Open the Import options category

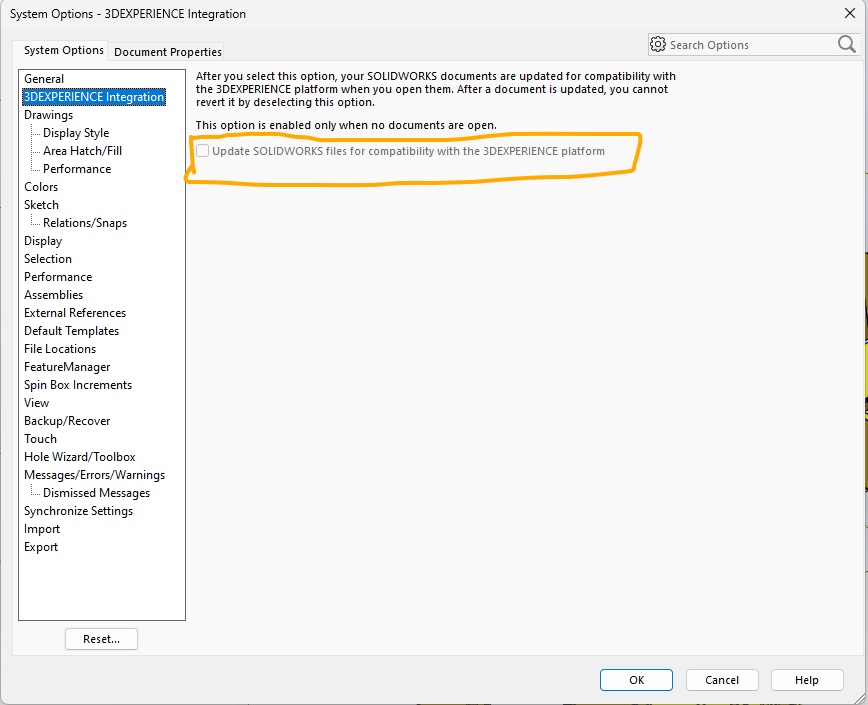pos(42,529)
